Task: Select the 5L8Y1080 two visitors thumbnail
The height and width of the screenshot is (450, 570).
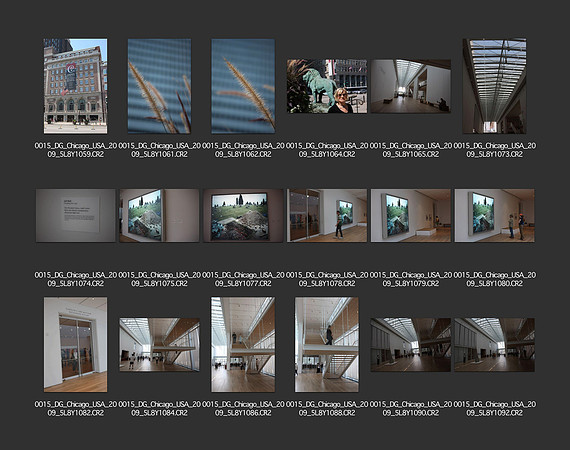Action: [x=494, y=215]
